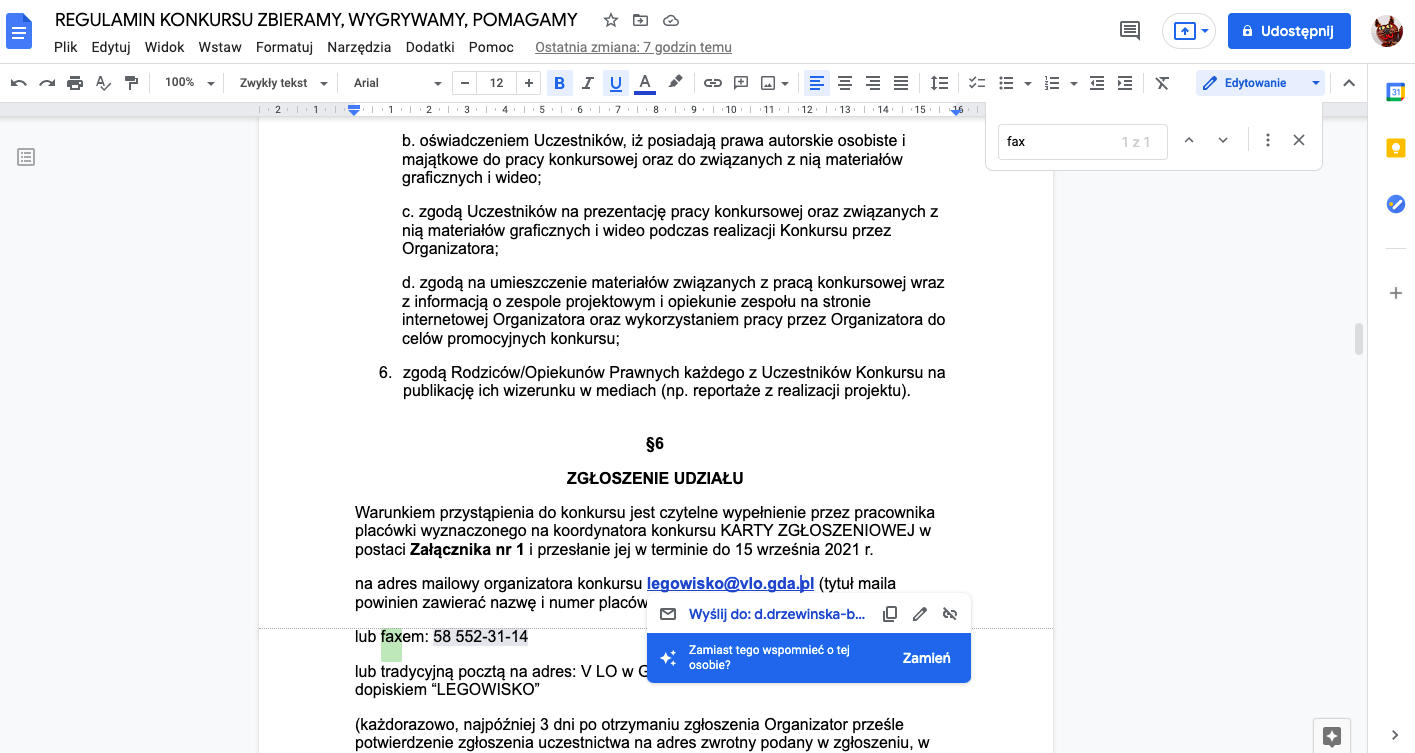Toggle bold formatting
1415x753 pixels.
[x=559, y=83]
